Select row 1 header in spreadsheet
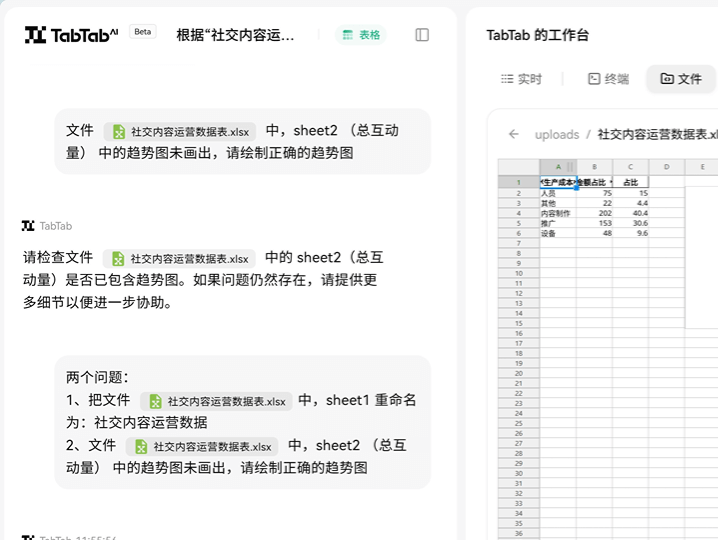Image resolution: width=718 pixels, height=540 pixels. 518,182
